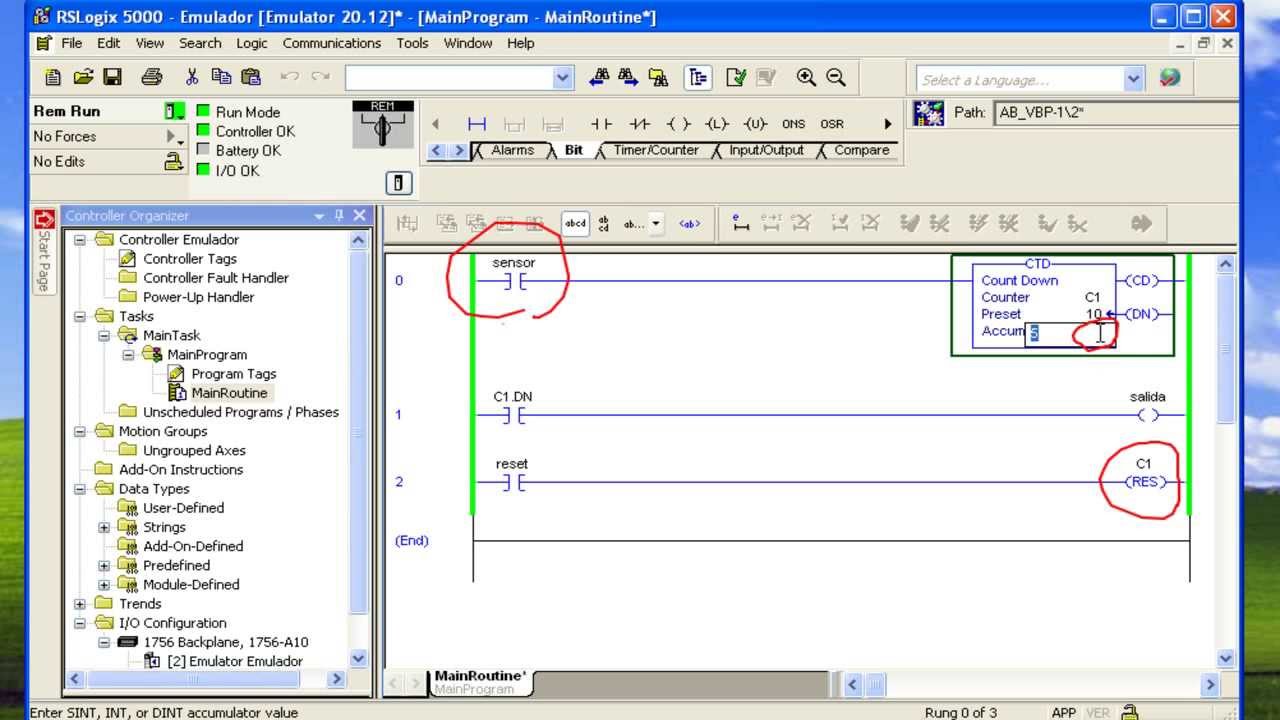
Task: Open the File menu
Action: 72,43
